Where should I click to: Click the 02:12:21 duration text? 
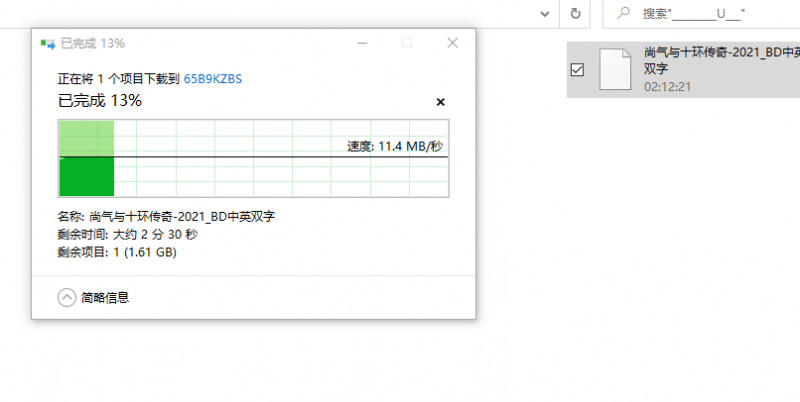click(x=667, y=87)
